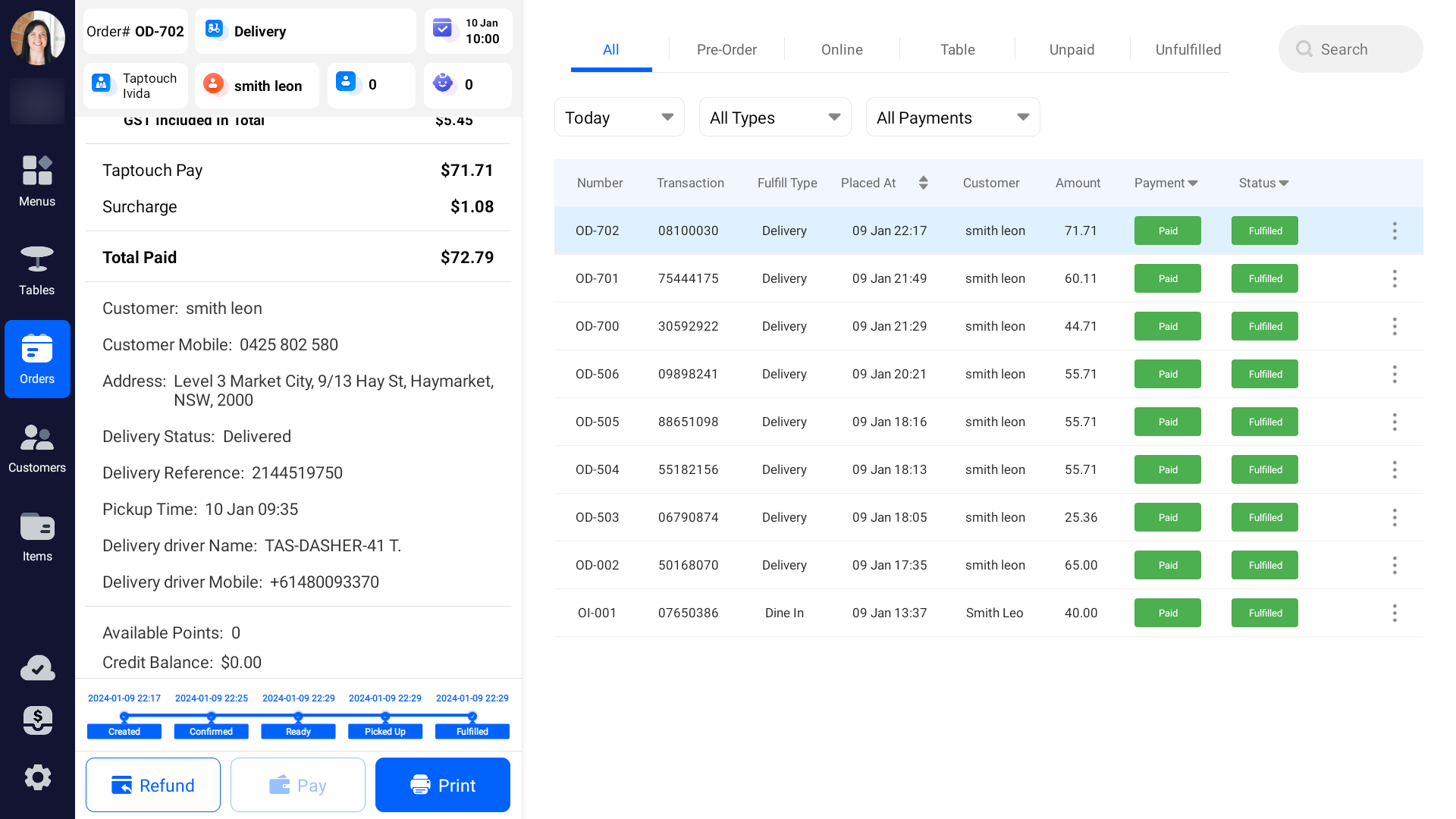Click the Total Paid $72.79 line
The width and height of the screenshot is (1456, 819).
click(298, 257)
